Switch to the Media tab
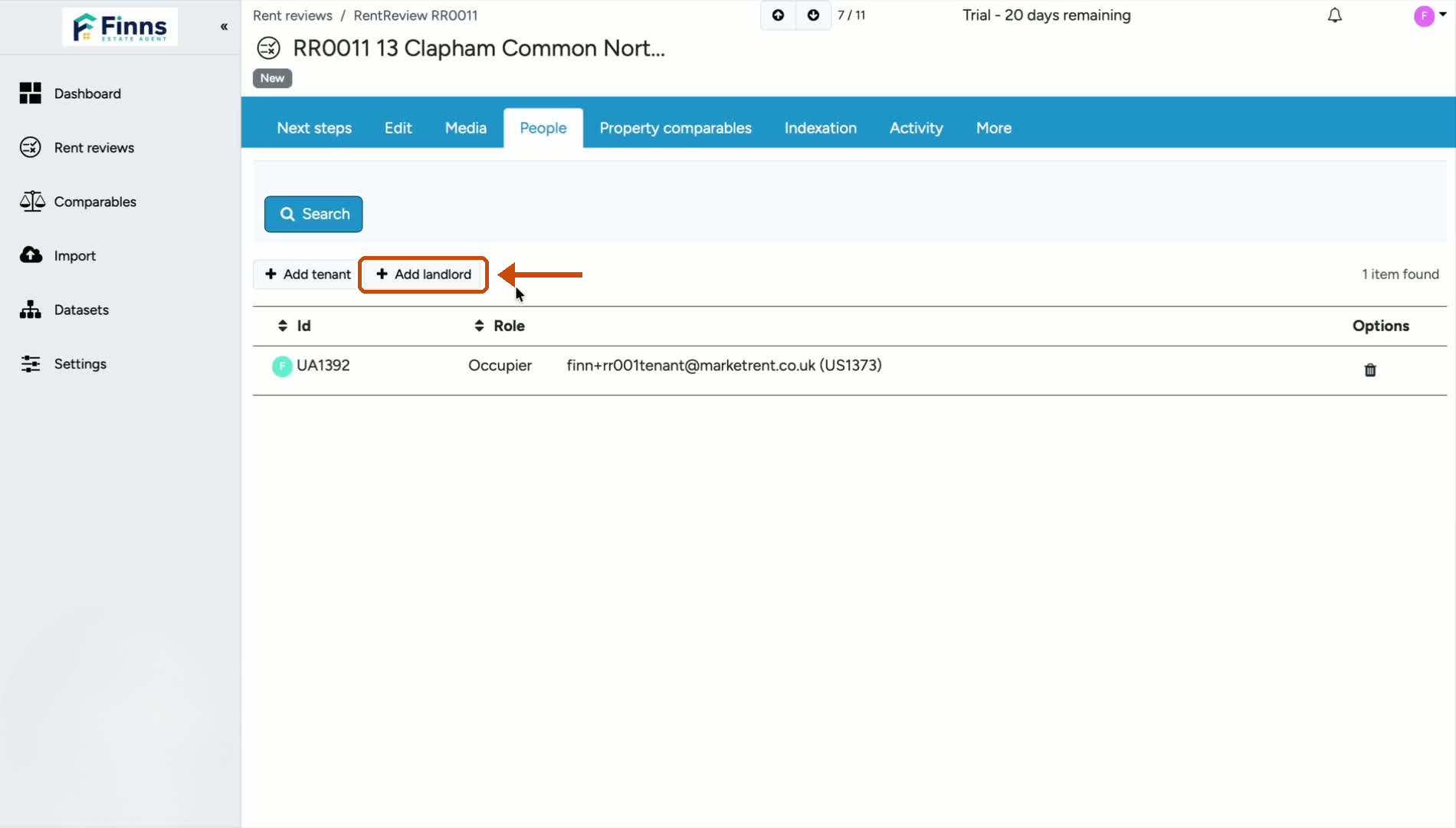This screenshot has height=828, width=1456. [x=466, y=128]
